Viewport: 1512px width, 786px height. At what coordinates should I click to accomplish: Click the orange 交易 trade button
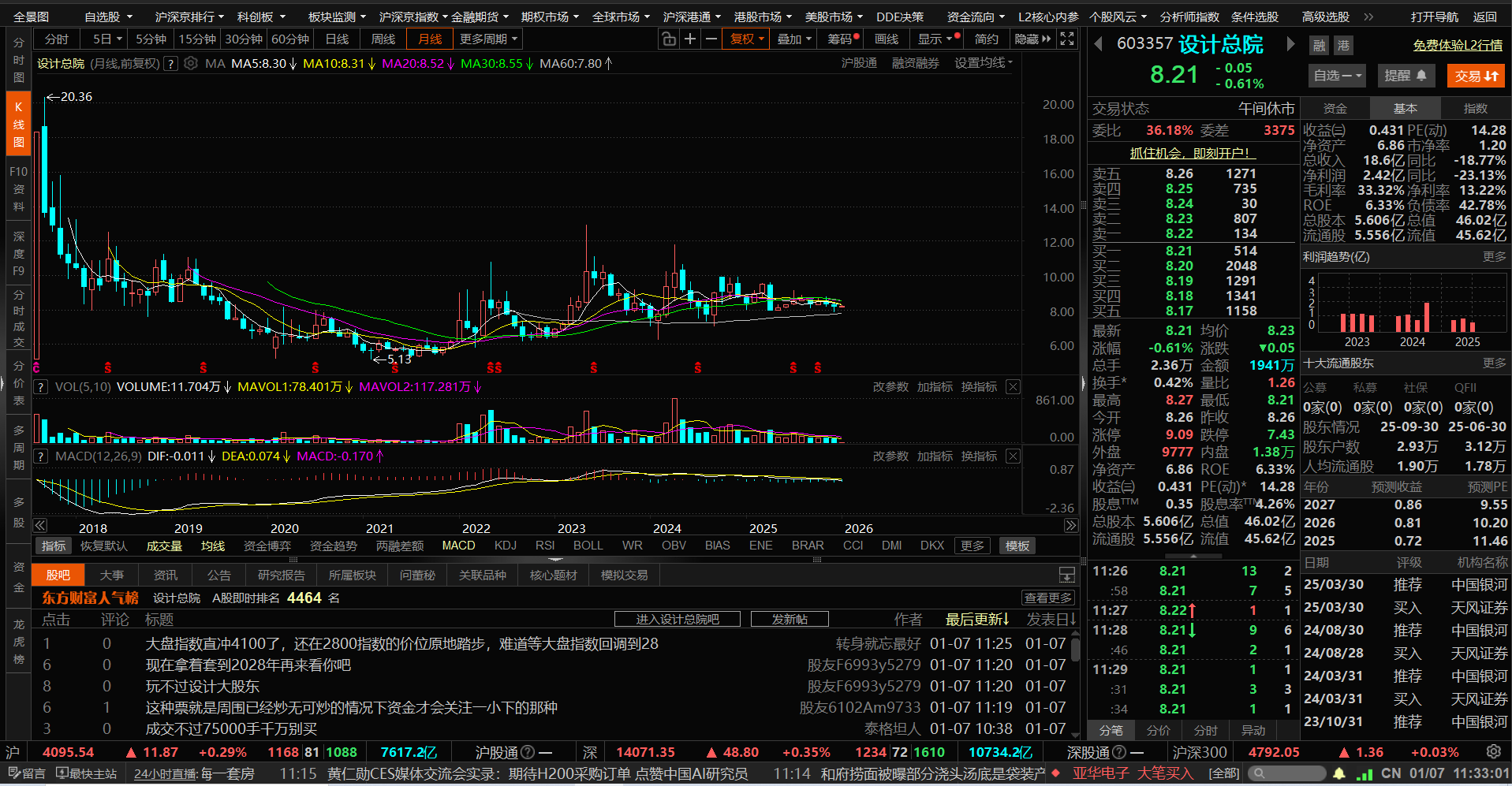tap(1477, 76)
